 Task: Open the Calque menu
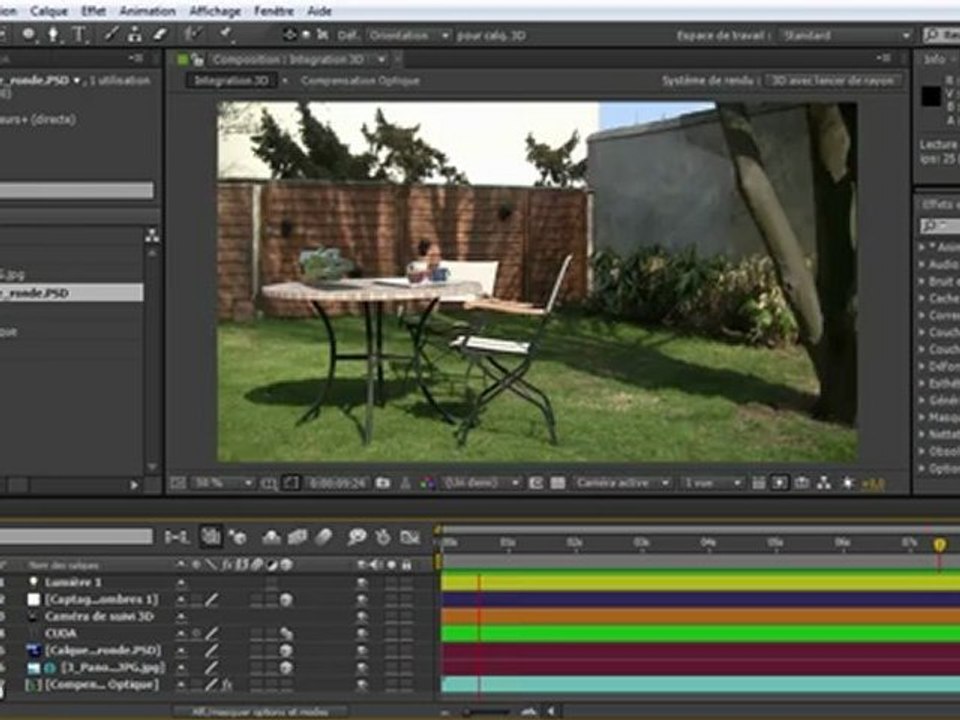48,11
